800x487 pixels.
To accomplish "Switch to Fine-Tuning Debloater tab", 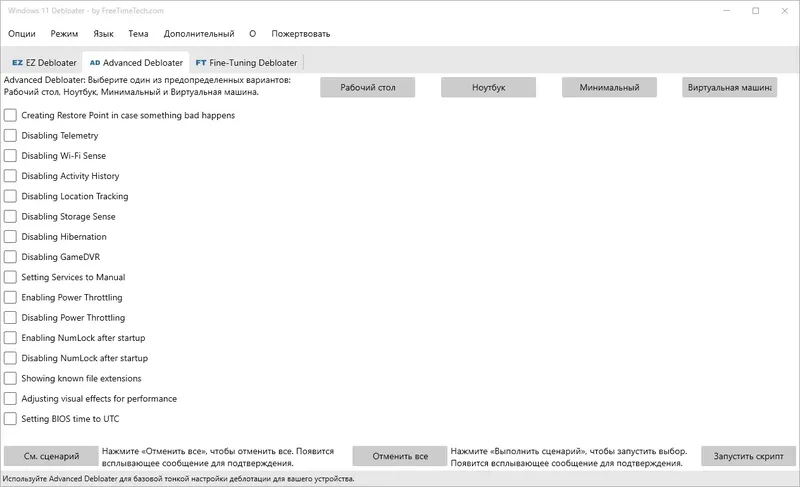I will click(246, 62).
